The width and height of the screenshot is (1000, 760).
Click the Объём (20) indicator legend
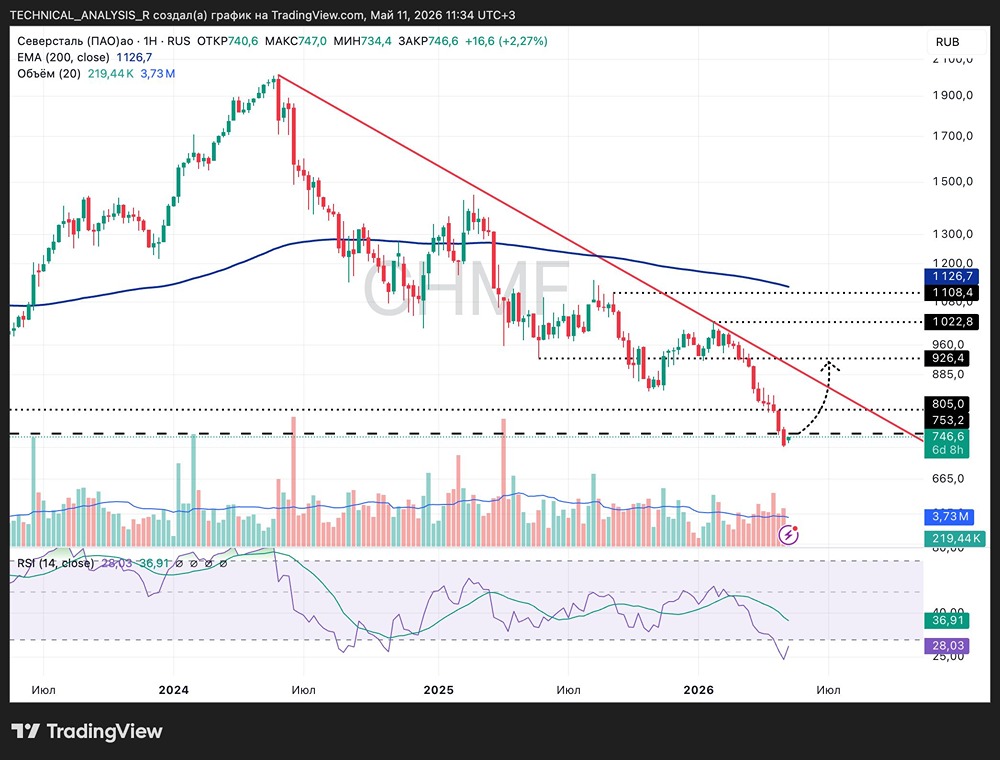tap(49, 73)
